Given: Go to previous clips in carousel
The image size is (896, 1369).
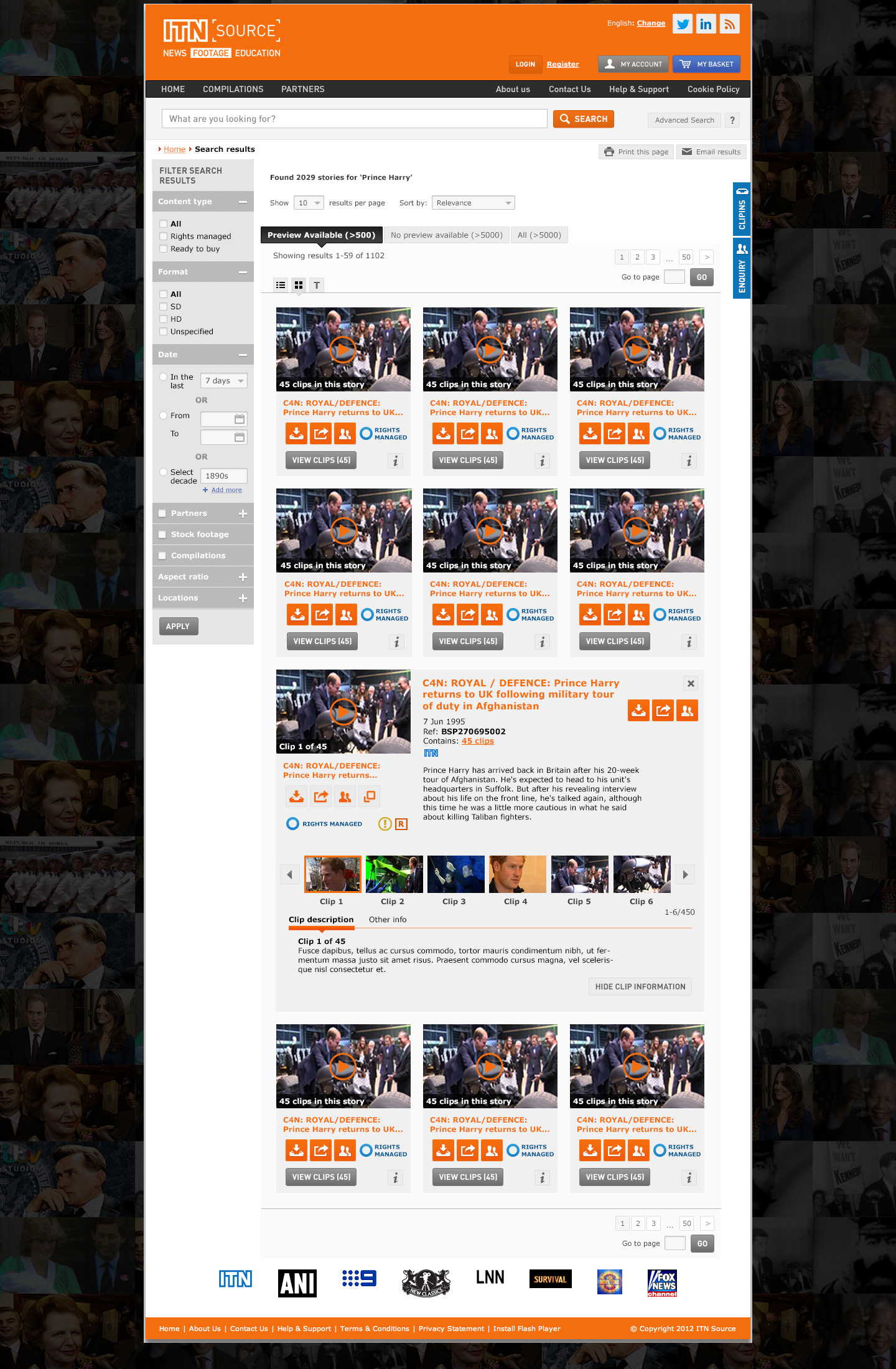Looking at the screenshot, I should tap(289, 874).
